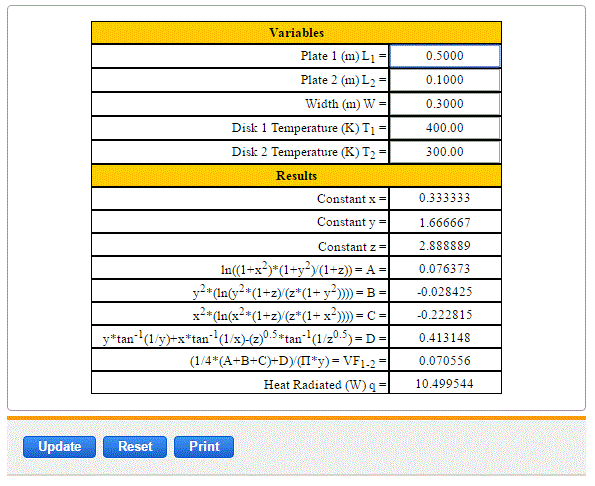Click the formula label ending '= B ='
Screen dimensions: 595x486
coord(290,292)
